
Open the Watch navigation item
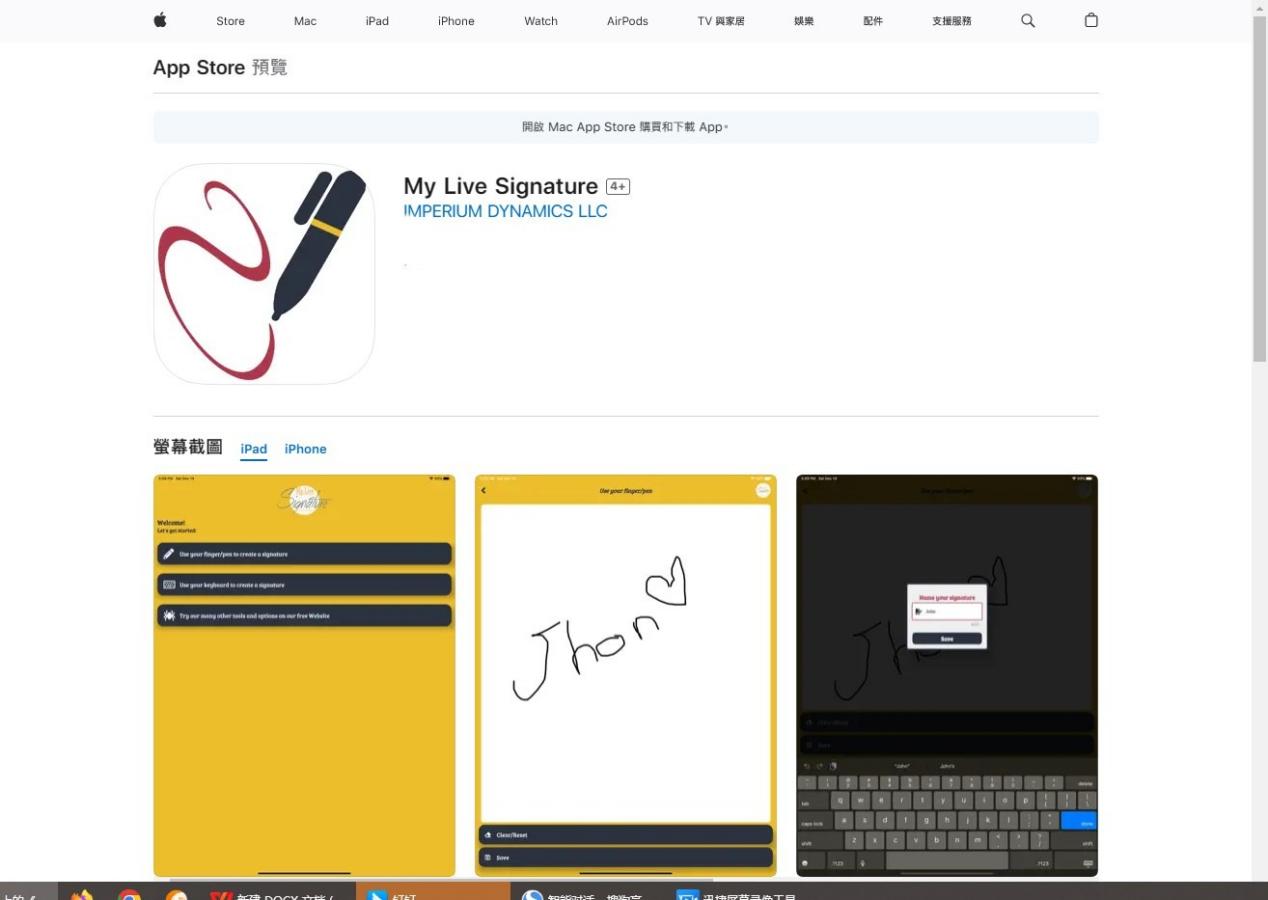pos(541,21)
